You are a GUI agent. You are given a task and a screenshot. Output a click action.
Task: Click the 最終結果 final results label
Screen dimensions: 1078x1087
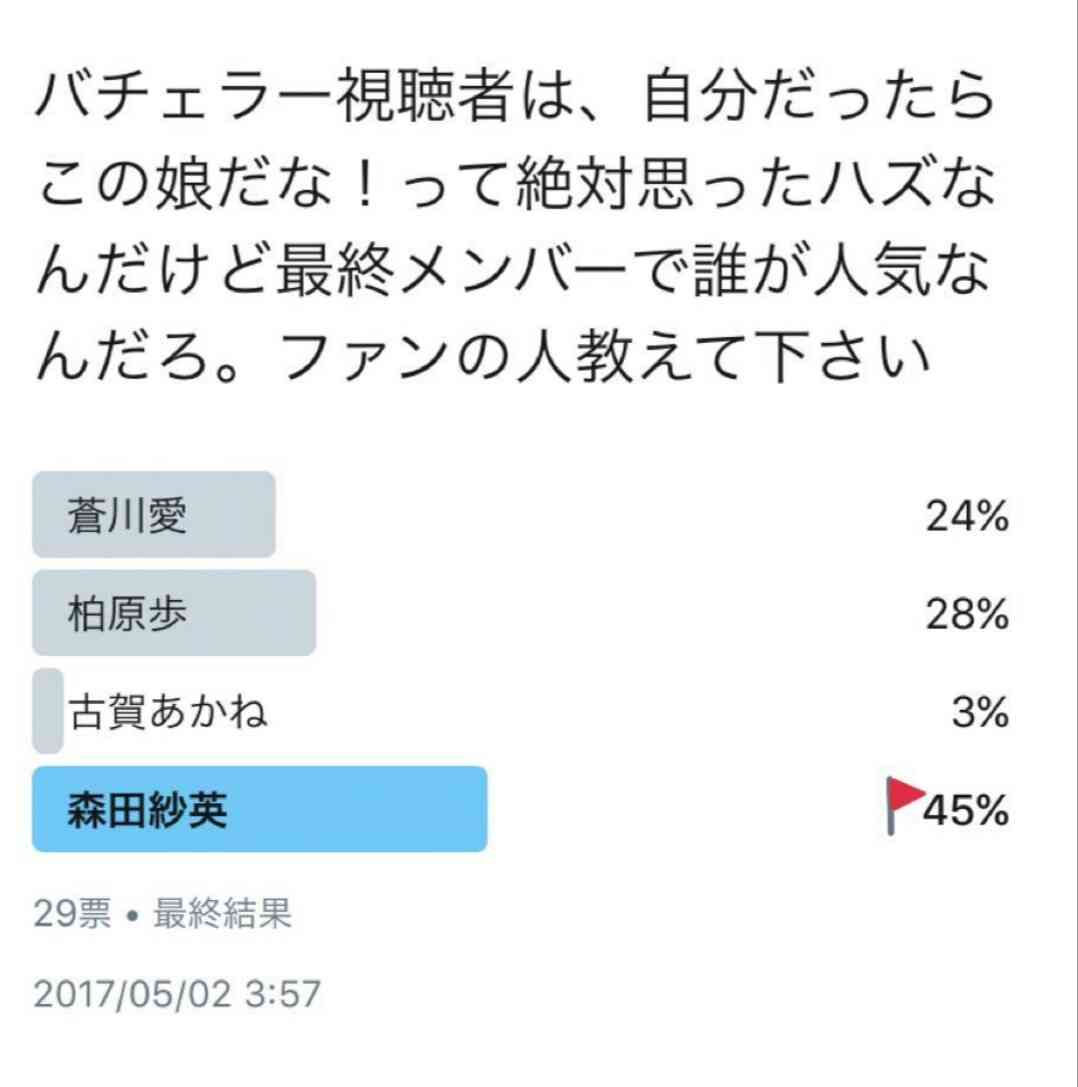point(222,913)
